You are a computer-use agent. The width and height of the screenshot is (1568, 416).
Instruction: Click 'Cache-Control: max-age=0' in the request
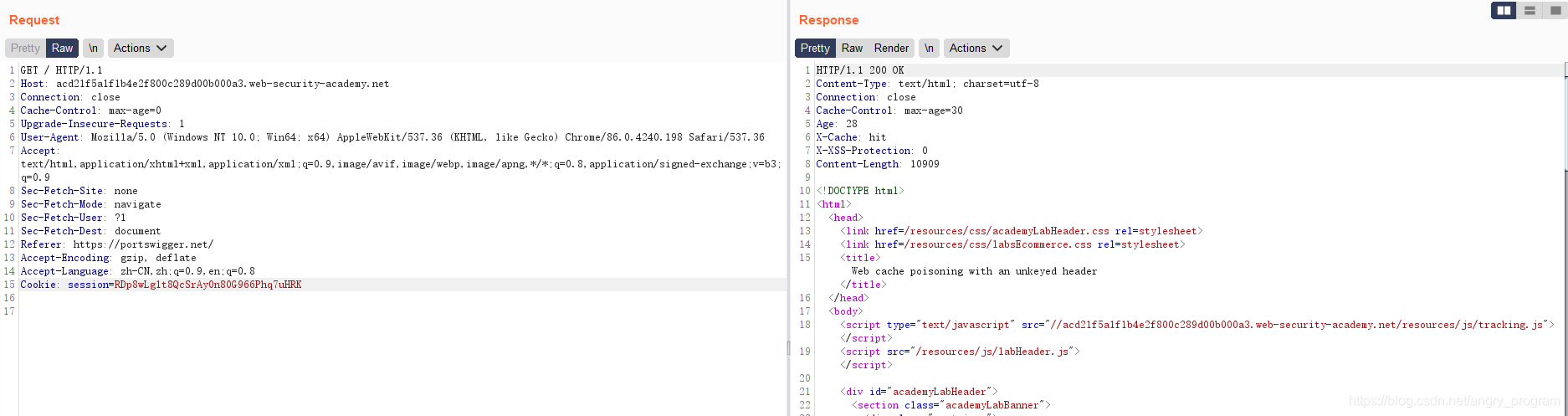(90, 110)
